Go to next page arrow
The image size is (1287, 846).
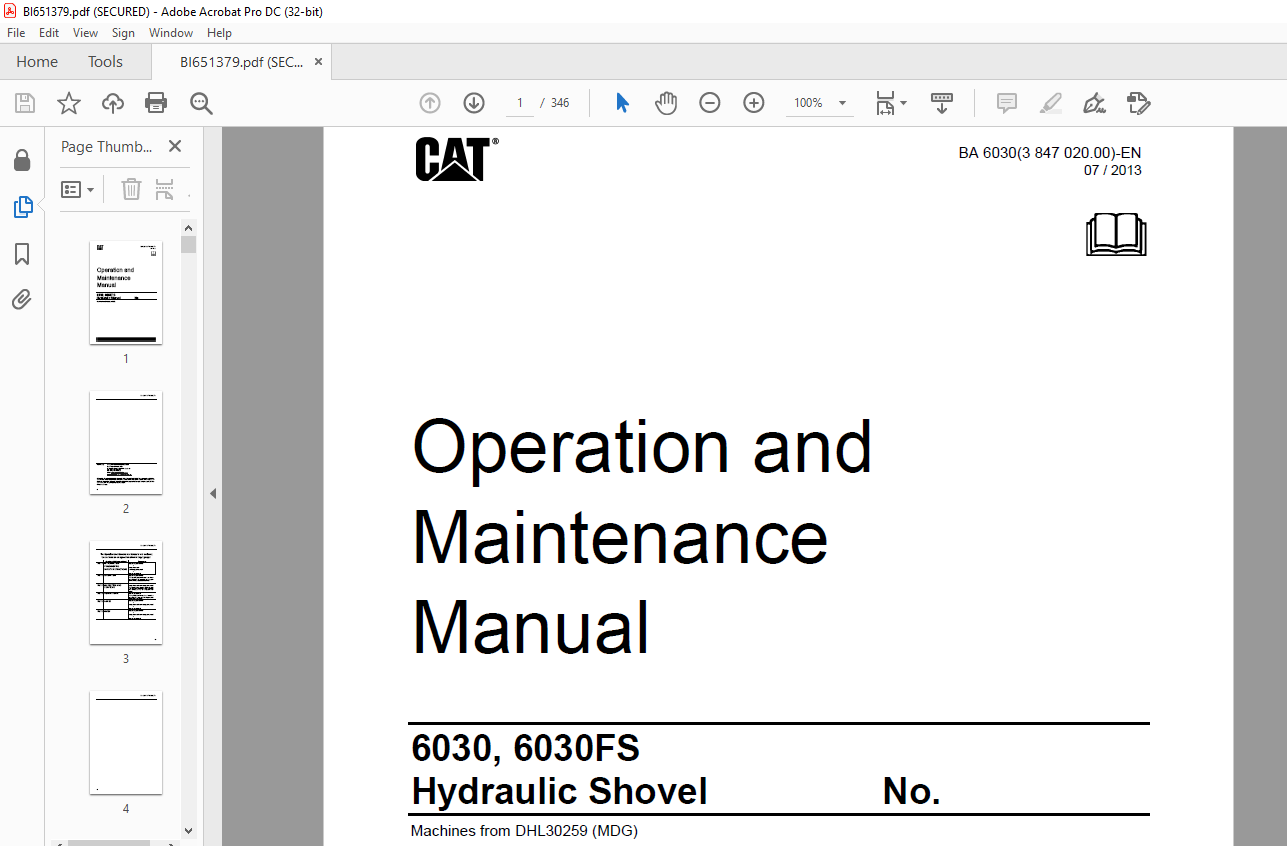(x=474, y=103)
